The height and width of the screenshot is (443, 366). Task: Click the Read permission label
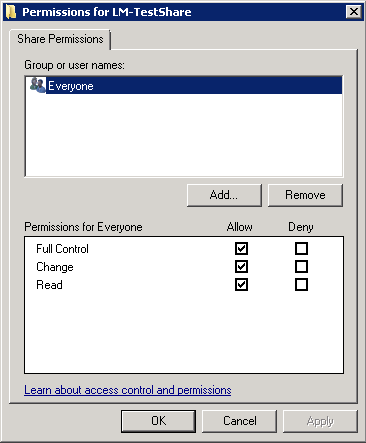pos(49,285)
